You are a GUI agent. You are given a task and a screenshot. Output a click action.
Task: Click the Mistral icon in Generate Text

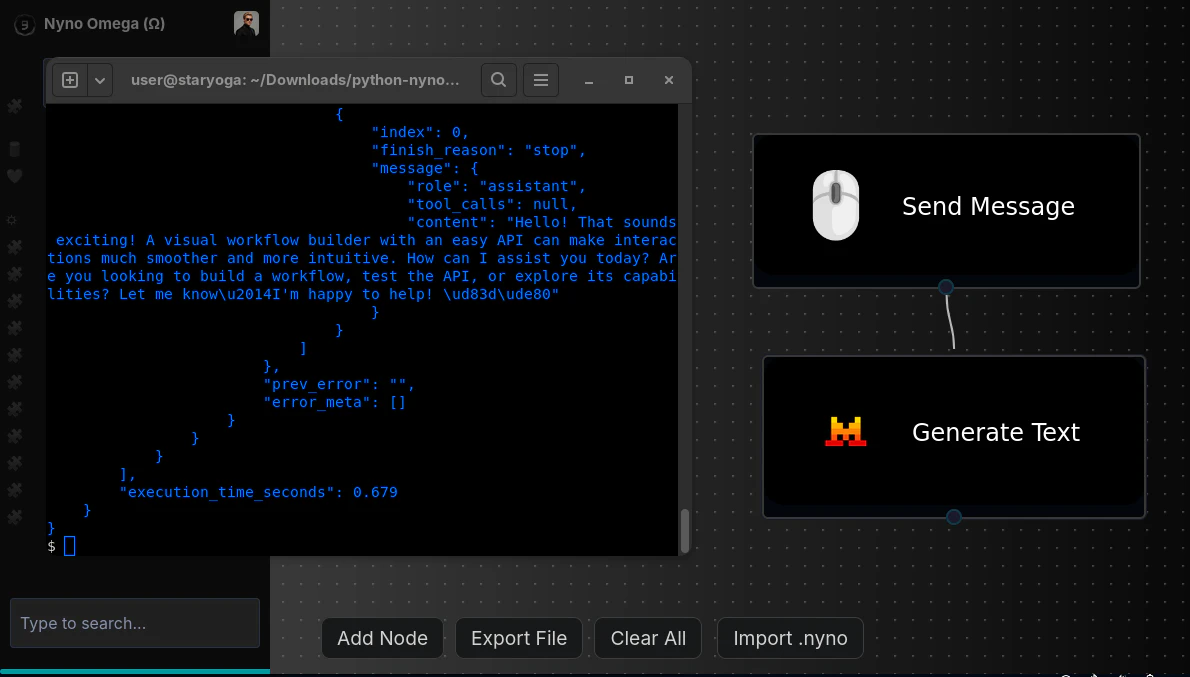point(845,432)
